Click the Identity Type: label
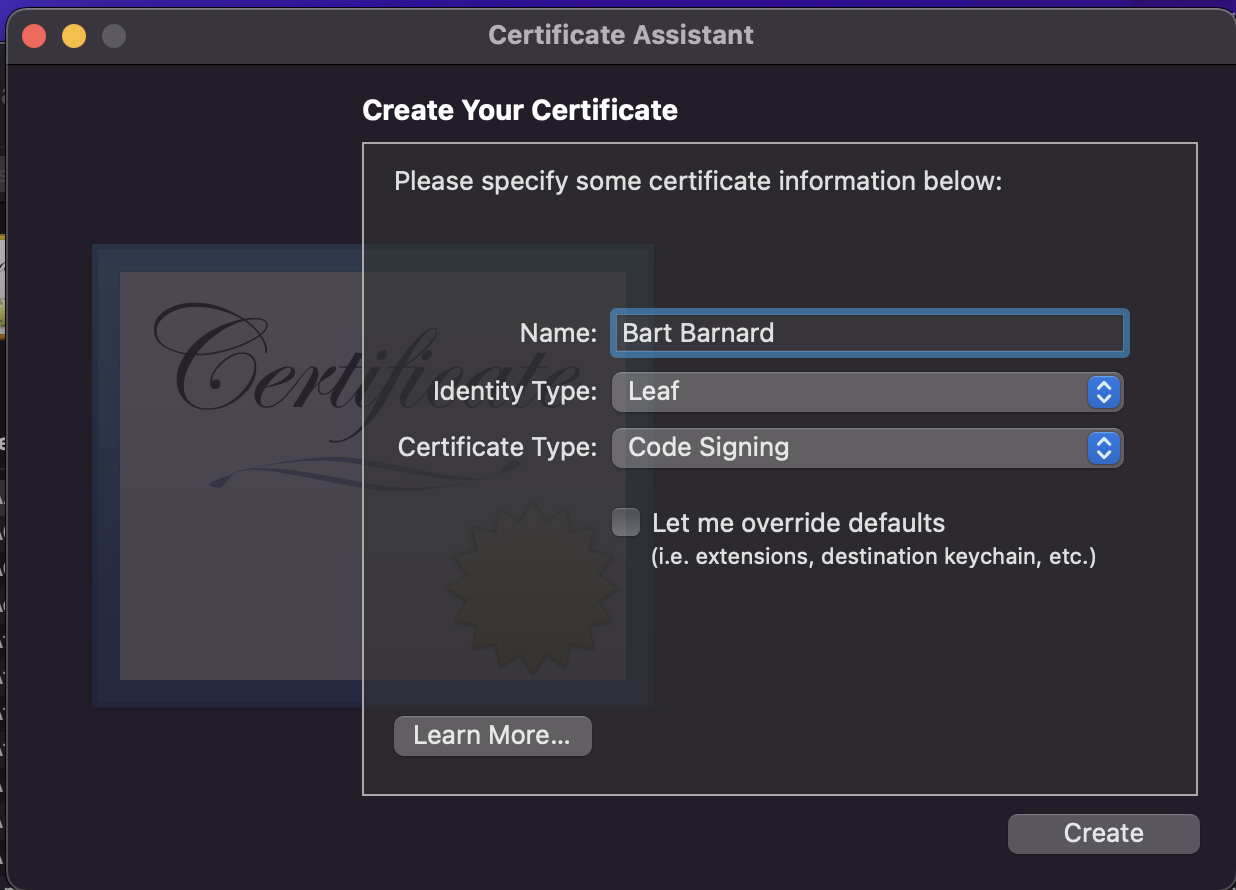The image size is (1236, 890). pos(514,392)
